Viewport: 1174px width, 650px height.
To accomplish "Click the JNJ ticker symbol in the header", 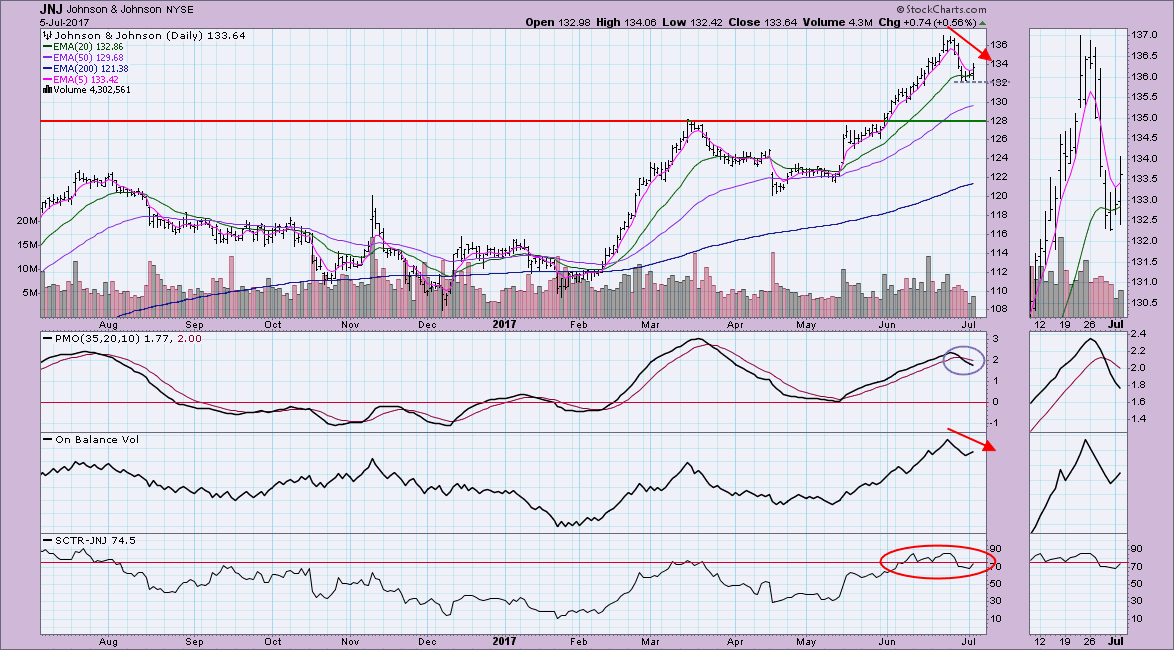I will [52, 10].
